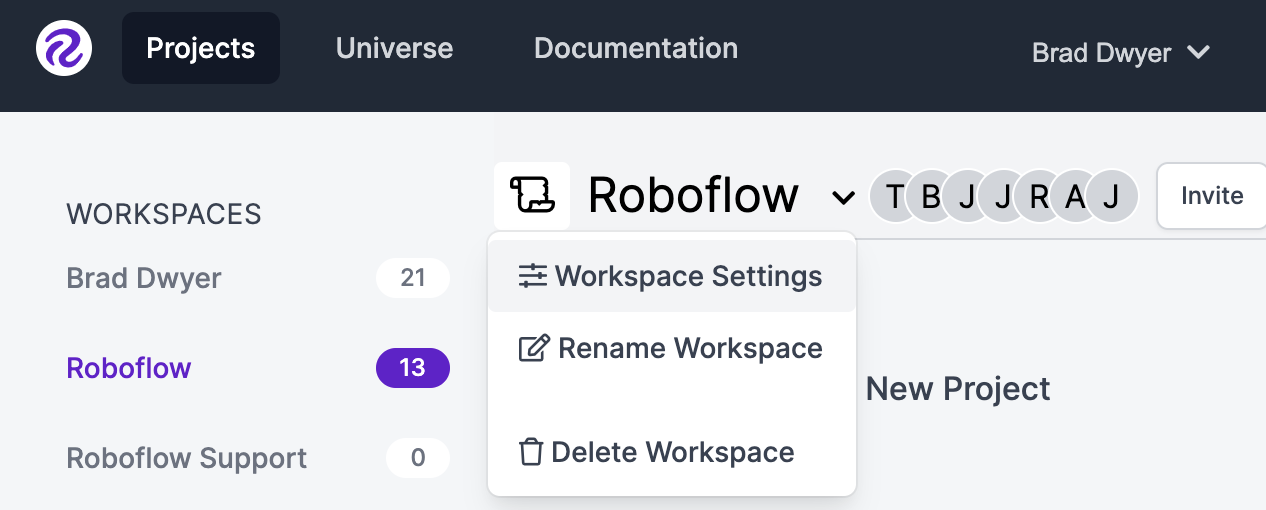Viewport: 1266px width, 510px height.
Task: Click the trash icon for Delete Workspace
Action: (531, 452)
